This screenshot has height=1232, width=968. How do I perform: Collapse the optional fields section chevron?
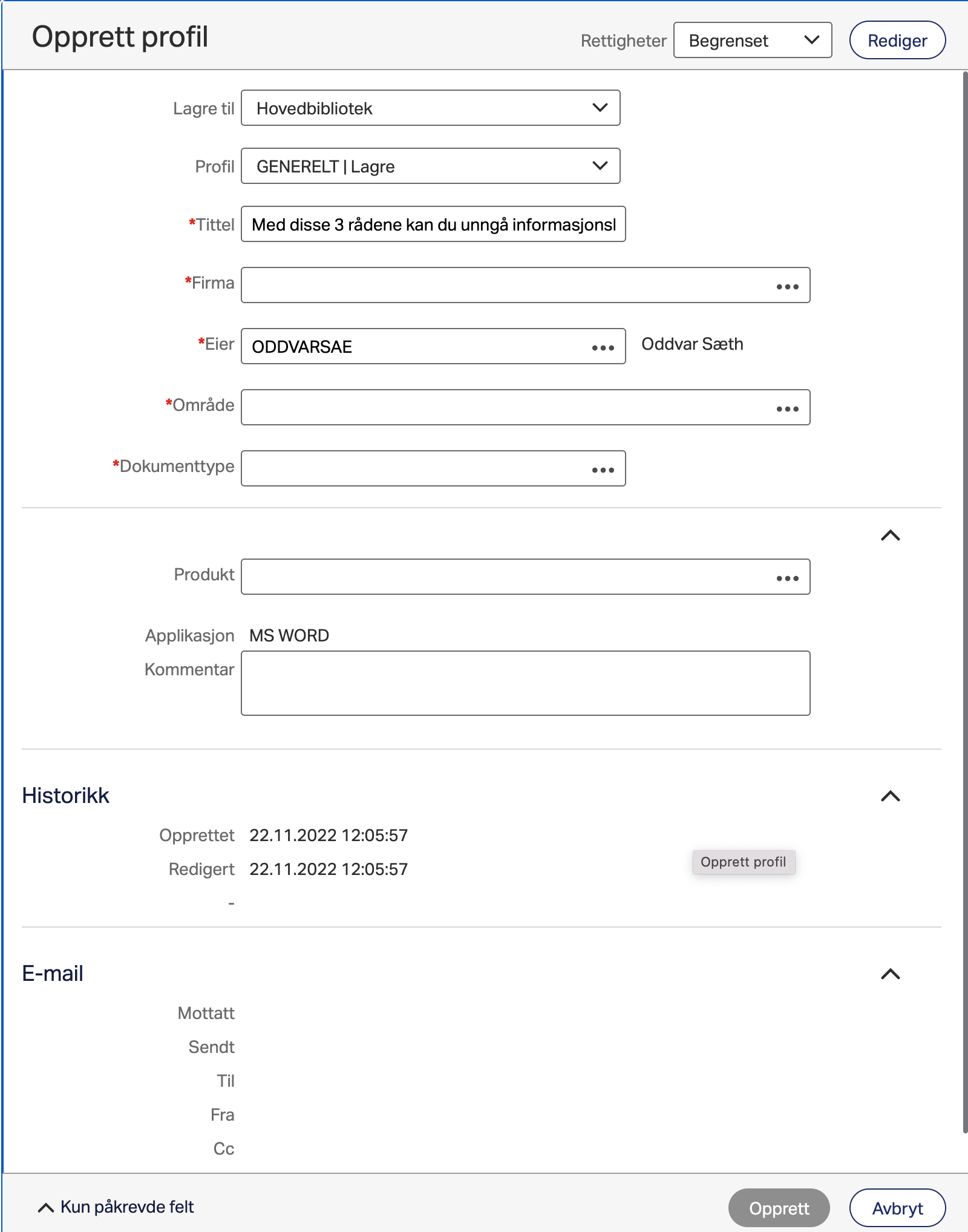coord(889,536)
